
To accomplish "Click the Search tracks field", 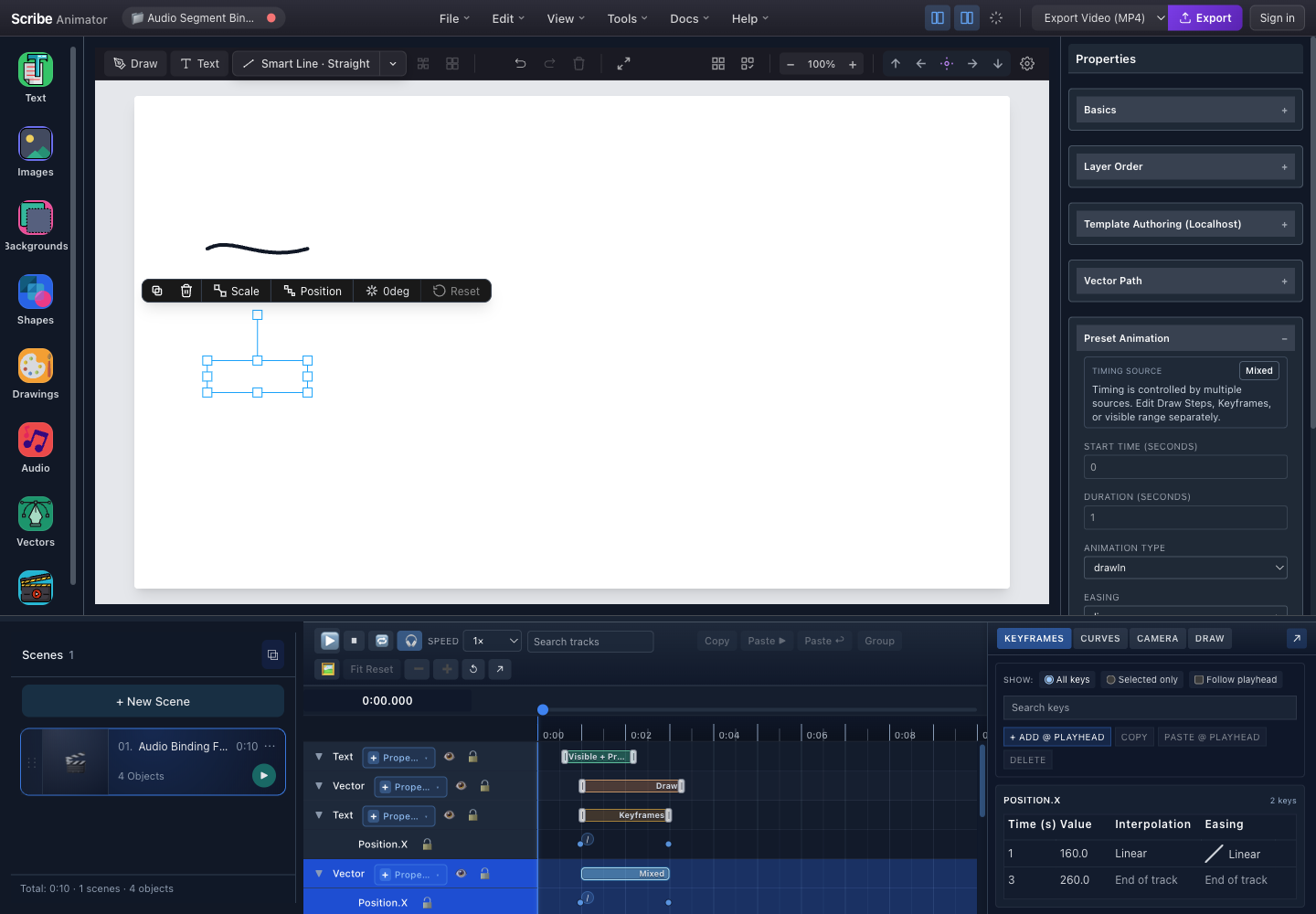I will tap(590, 642).
